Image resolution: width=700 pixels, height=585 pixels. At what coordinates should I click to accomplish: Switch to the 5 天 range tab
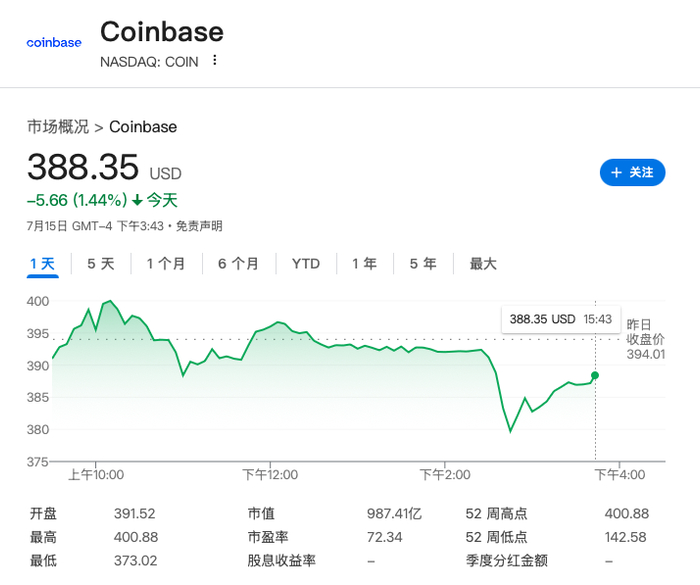101,264
